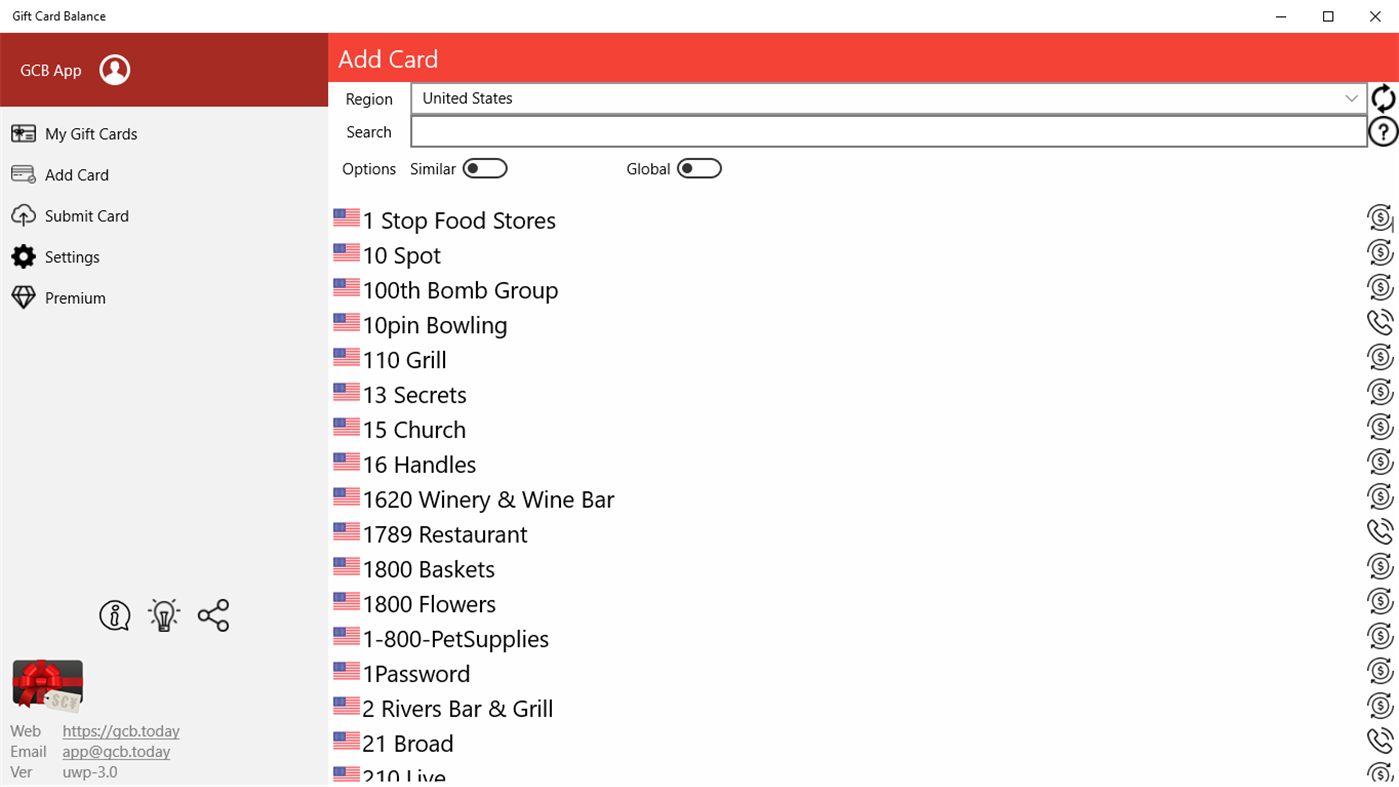Turn on the Global search toggle

coord(699,168)
